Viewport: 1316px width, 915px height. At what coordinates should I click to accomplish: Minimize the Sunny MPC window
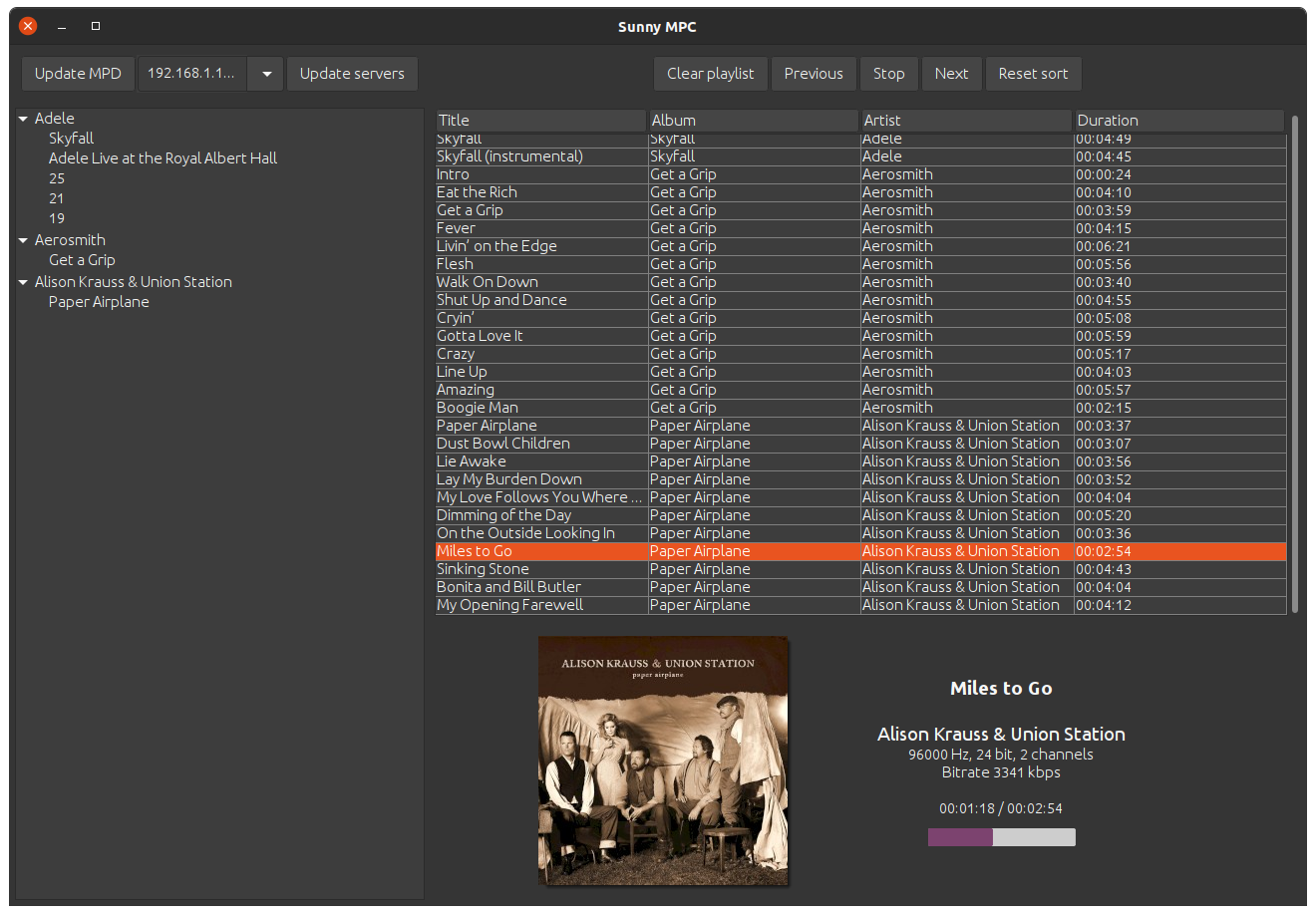(x=62, y=27)
